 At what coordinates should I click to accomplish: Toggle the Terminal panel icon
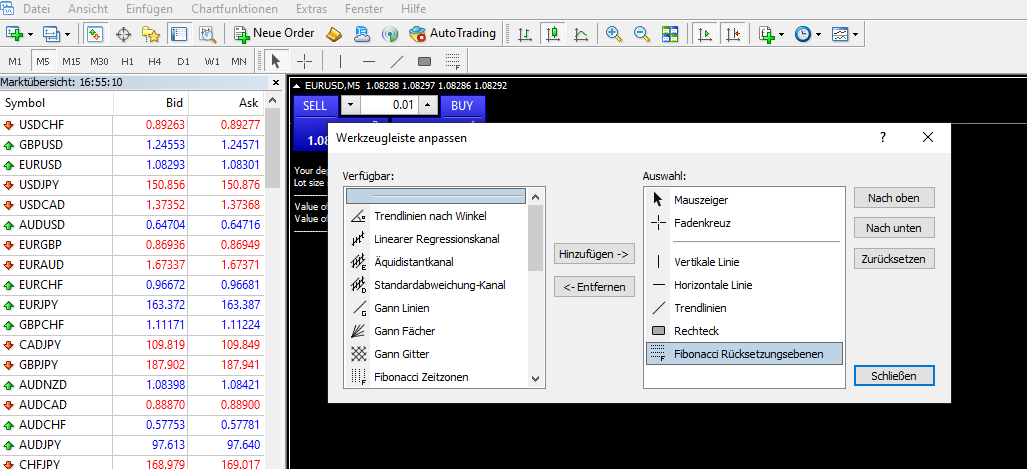[x=179, y=33]
